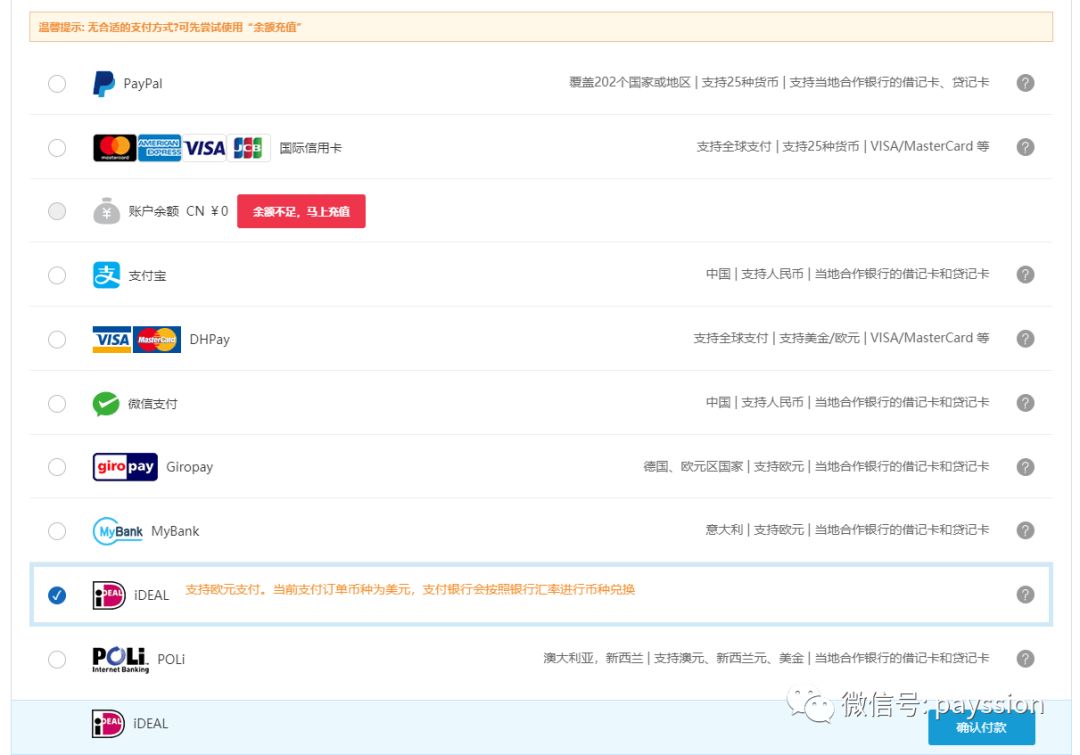This screenshot has width=1080, height=755.
Task: Click the 微信支付 label text
Action: [152, 404]
